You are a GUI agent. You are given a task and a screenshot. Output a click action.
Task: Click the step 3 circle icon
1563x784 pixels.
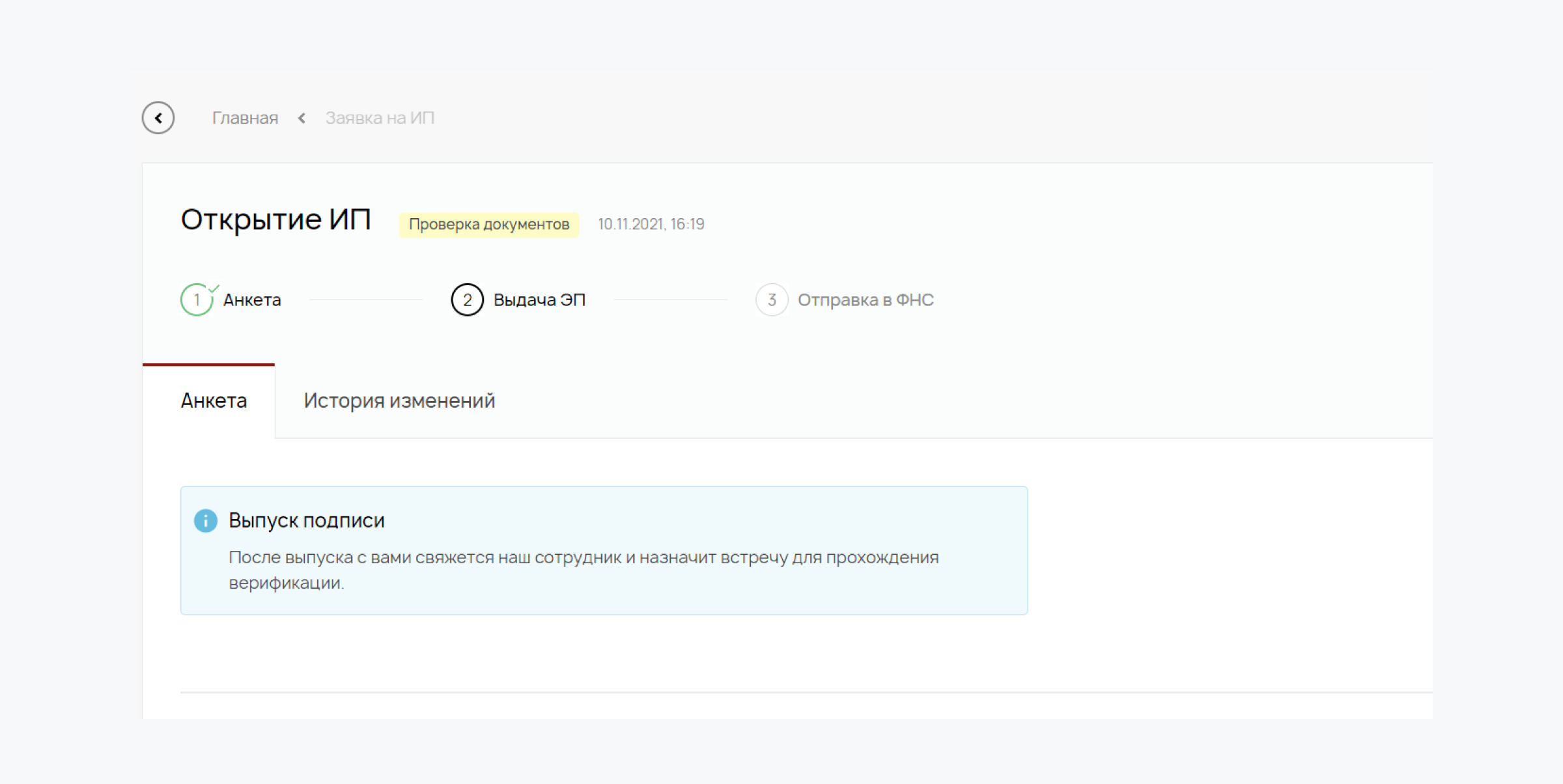pyautogui.click(x=771, y=300)
